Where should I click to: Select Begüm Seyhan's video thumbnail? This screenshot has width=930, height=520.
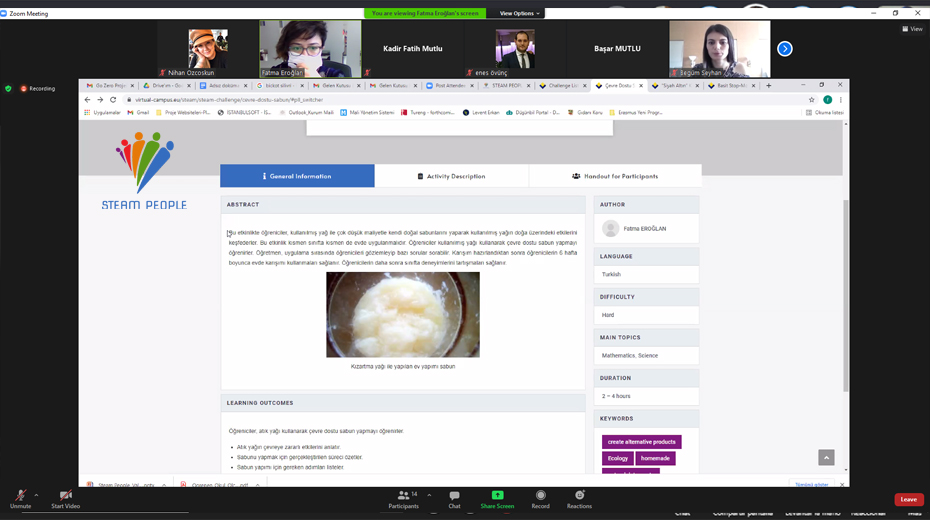719,49
